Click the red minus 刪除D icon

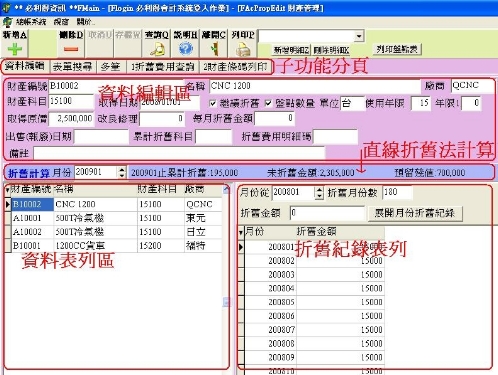coord(71,49)
